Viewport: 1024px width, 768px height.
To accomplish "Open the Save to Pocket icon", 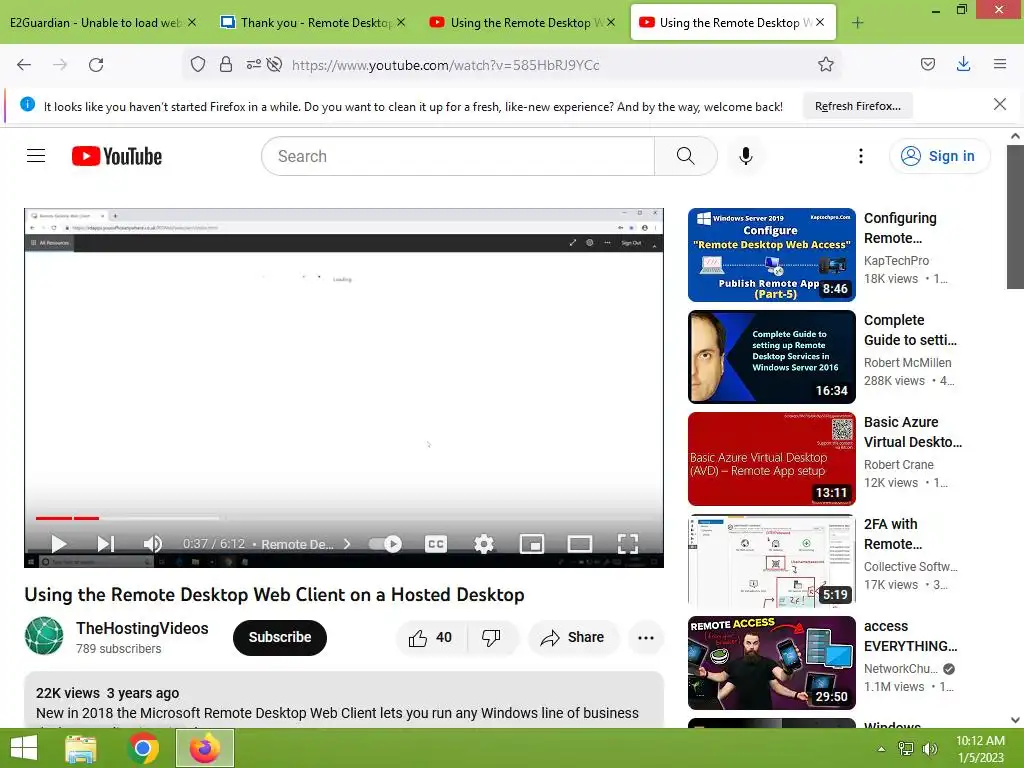I will [x=928, y=64].
